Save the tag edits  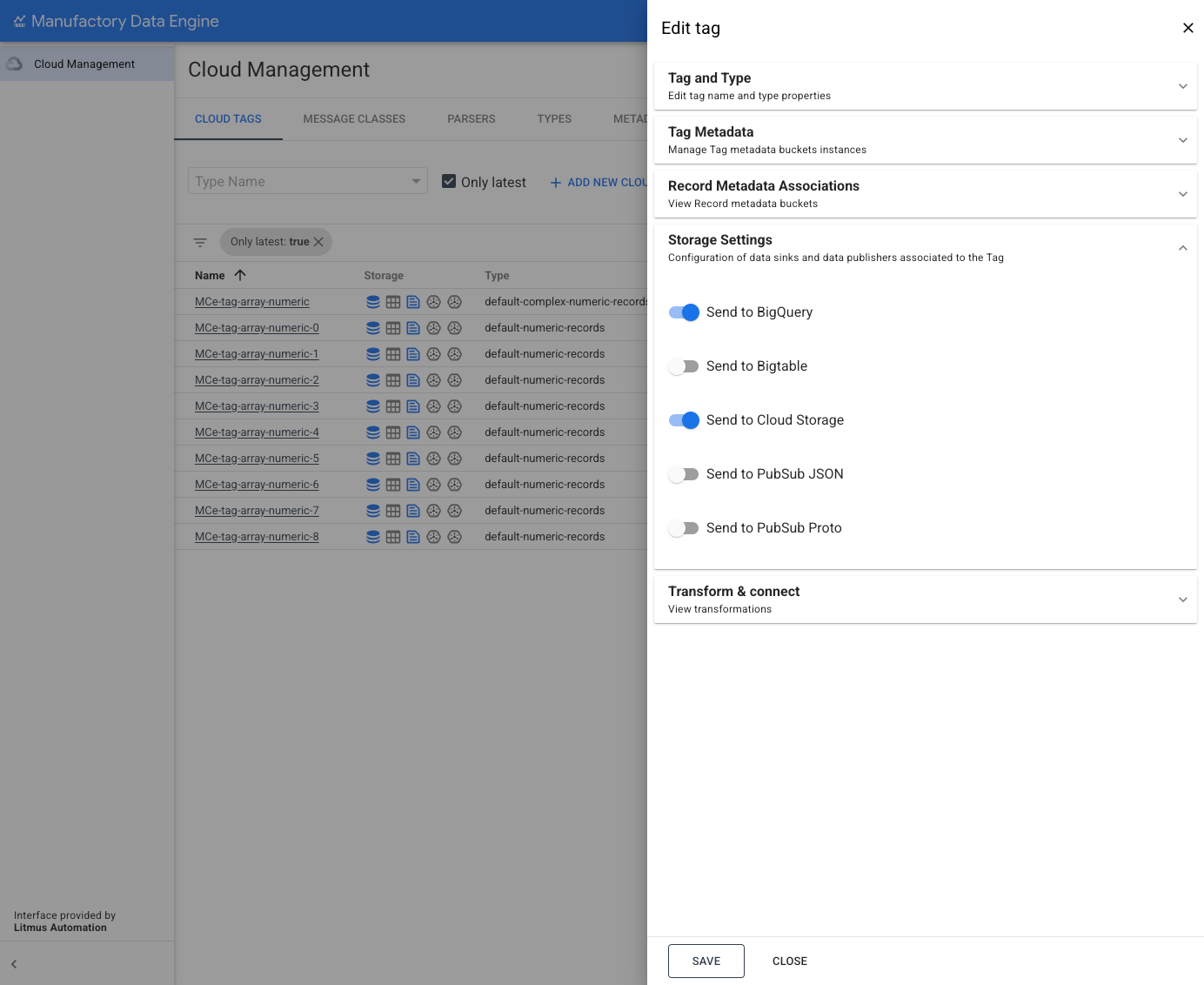tap(706, 961)
